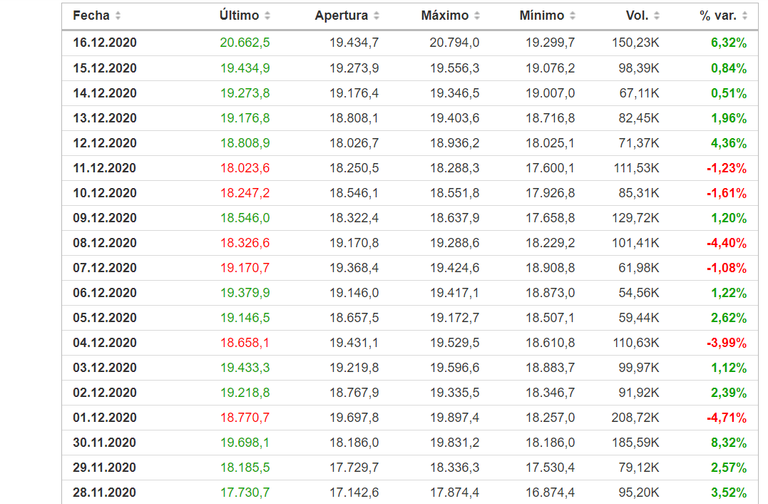Select date cell 13.12.2020
This screenshot has height=504, width=768.
[x=105, y=118]
